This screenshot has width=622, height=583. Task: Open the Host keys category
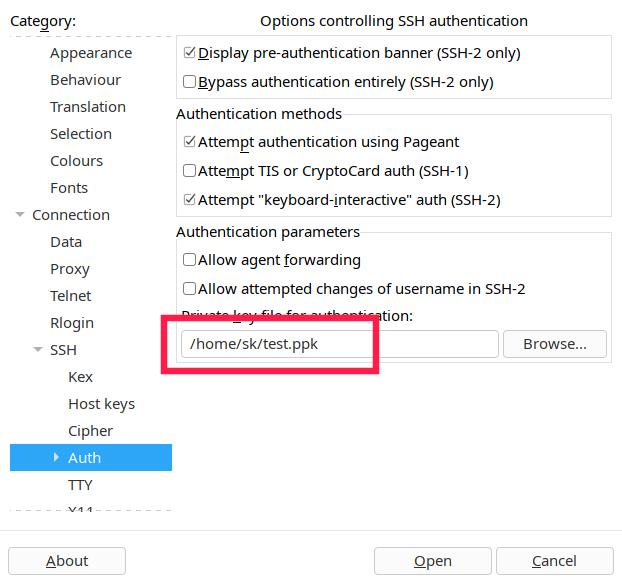pos(101,404)
